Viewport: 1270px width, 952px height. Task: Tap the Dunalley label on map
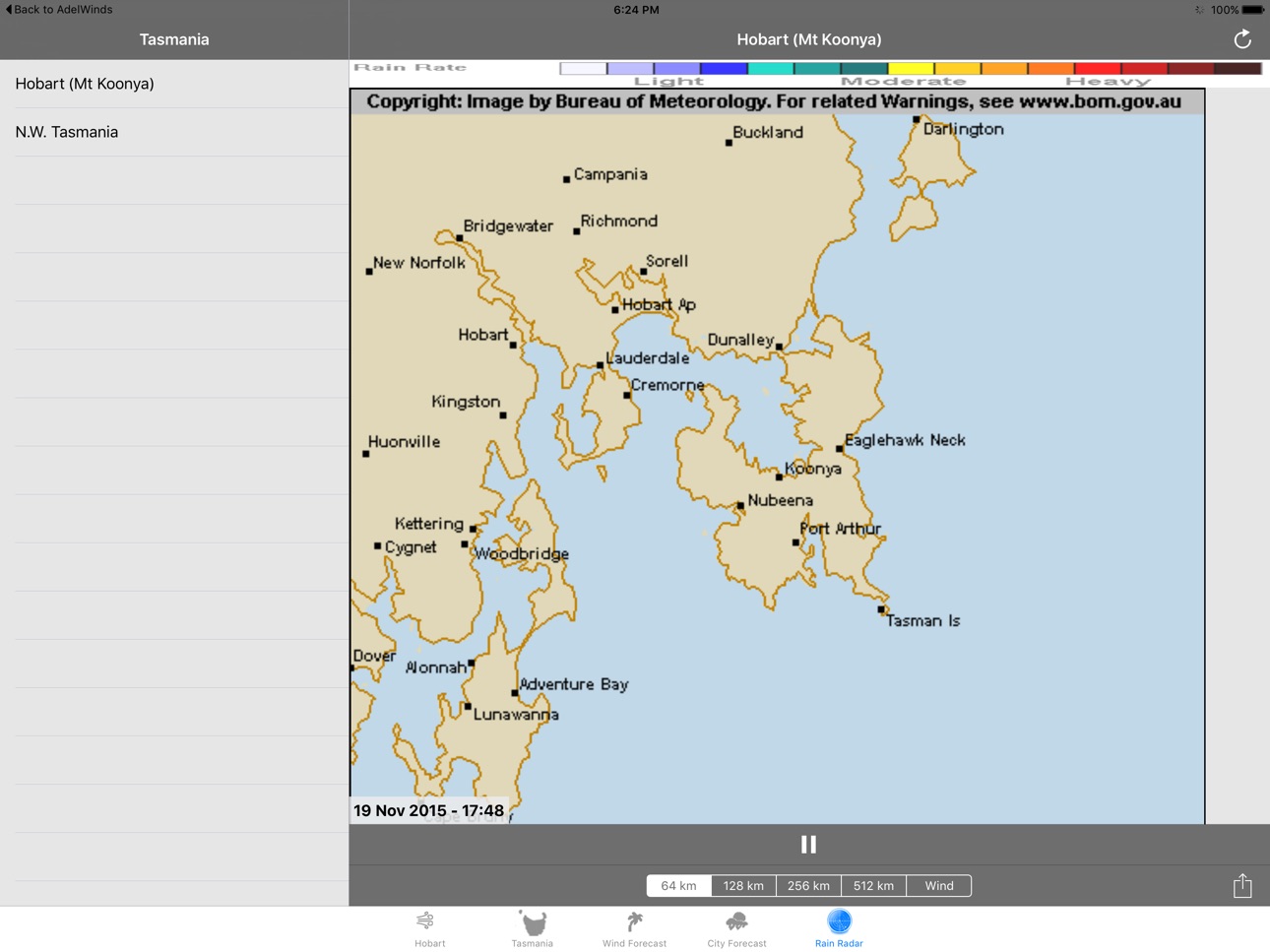[x=740, y=340]
